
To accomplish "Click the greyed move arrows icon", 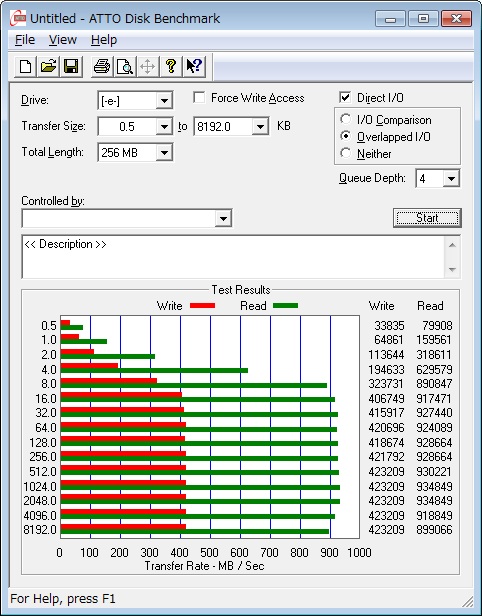I will [x=147, y=66].
